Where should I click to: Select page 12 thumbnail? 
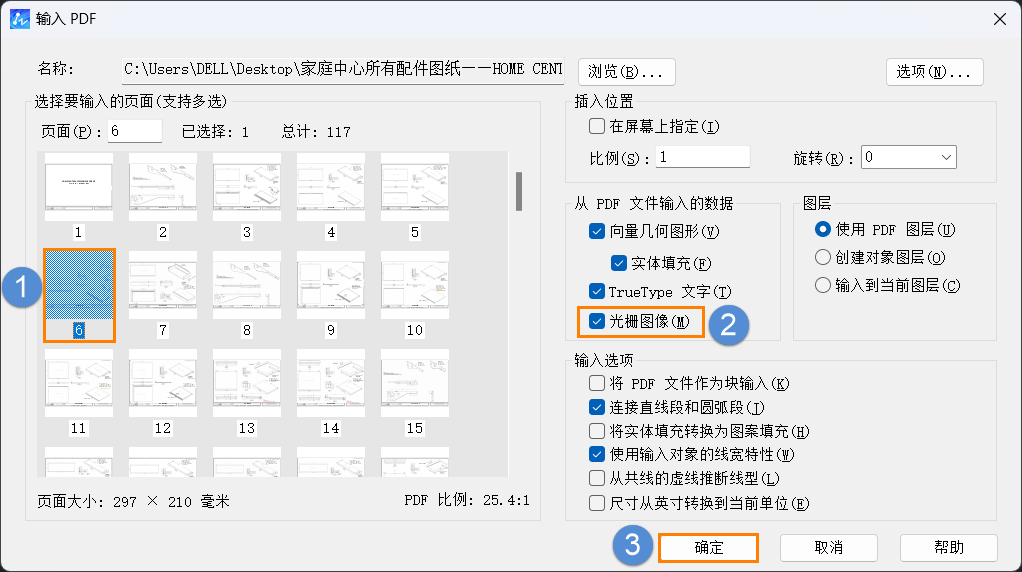[163, 383]
